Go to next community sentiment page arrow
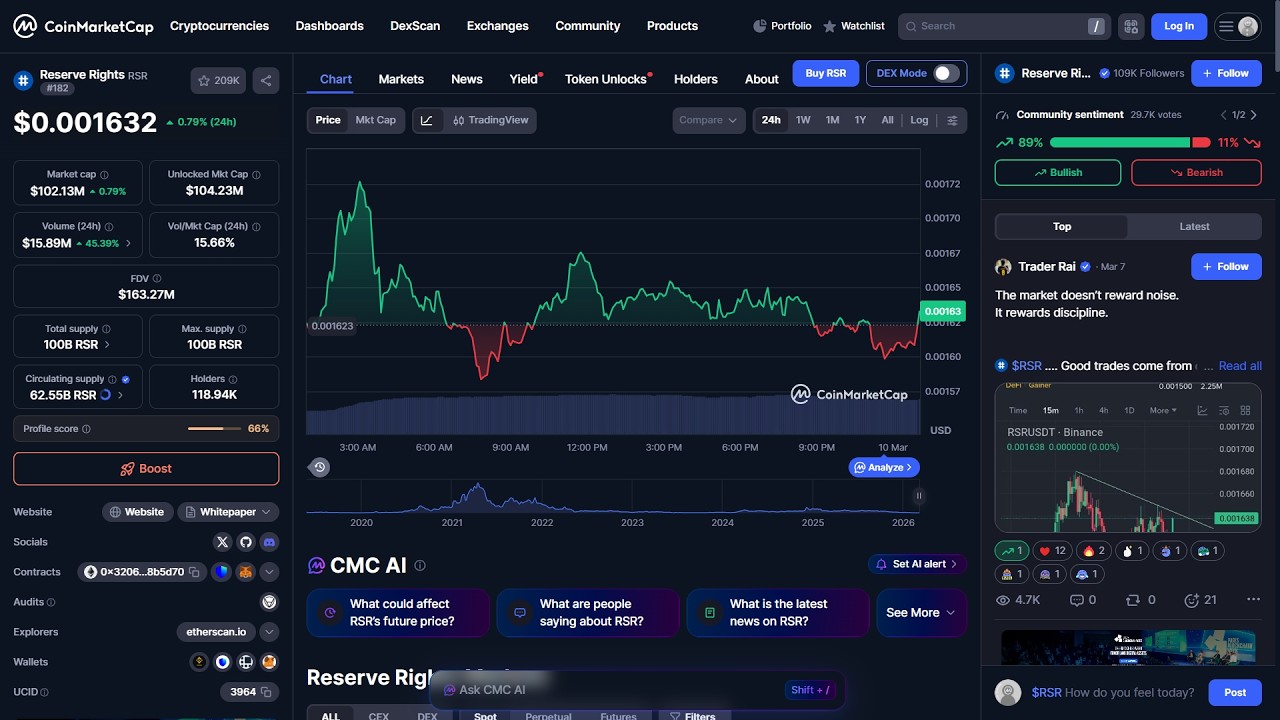The width and height of the screenshot is (1280, 720). [1253, 115]
